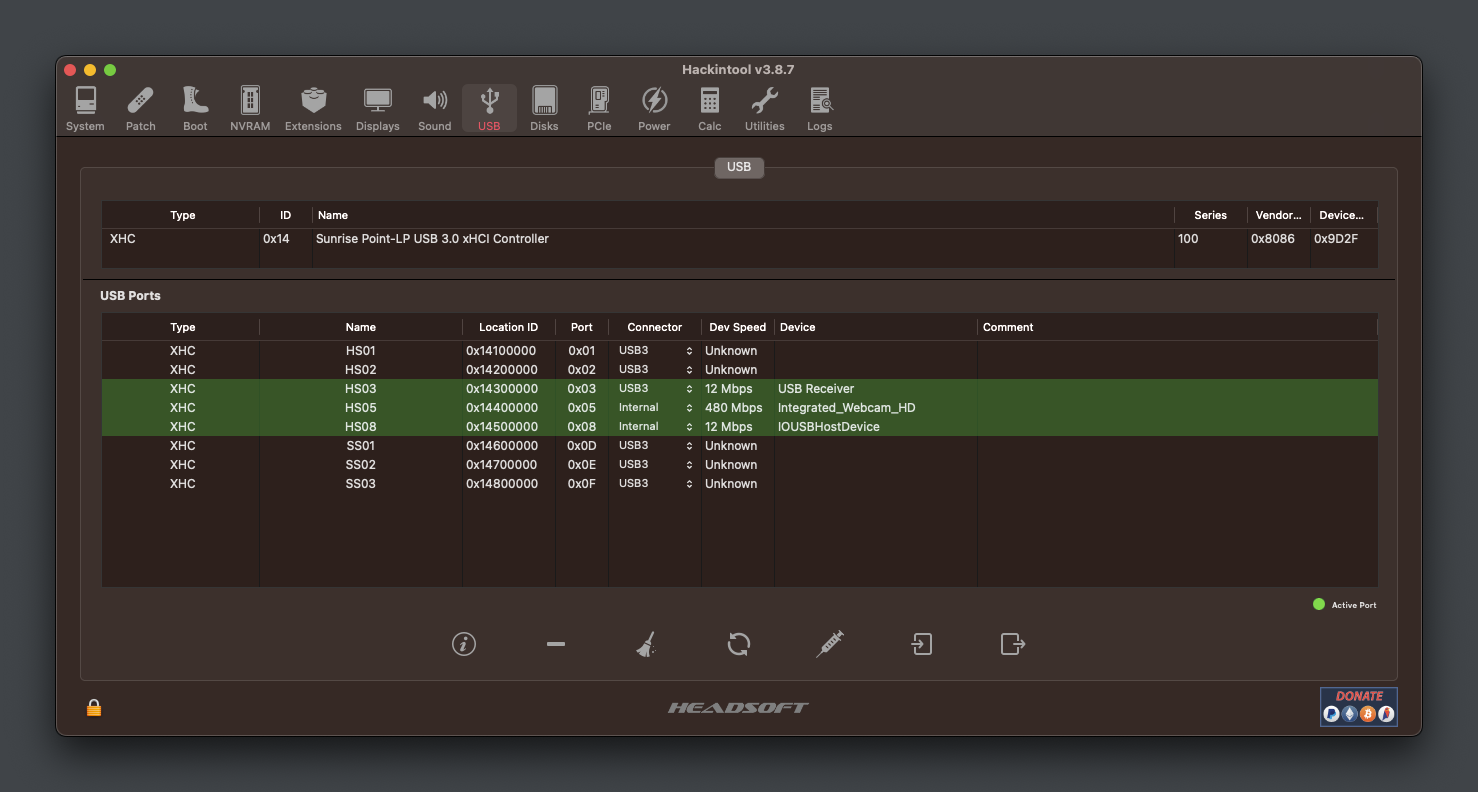
Task: Open the Sound section
Action: [x=435, y=109]
